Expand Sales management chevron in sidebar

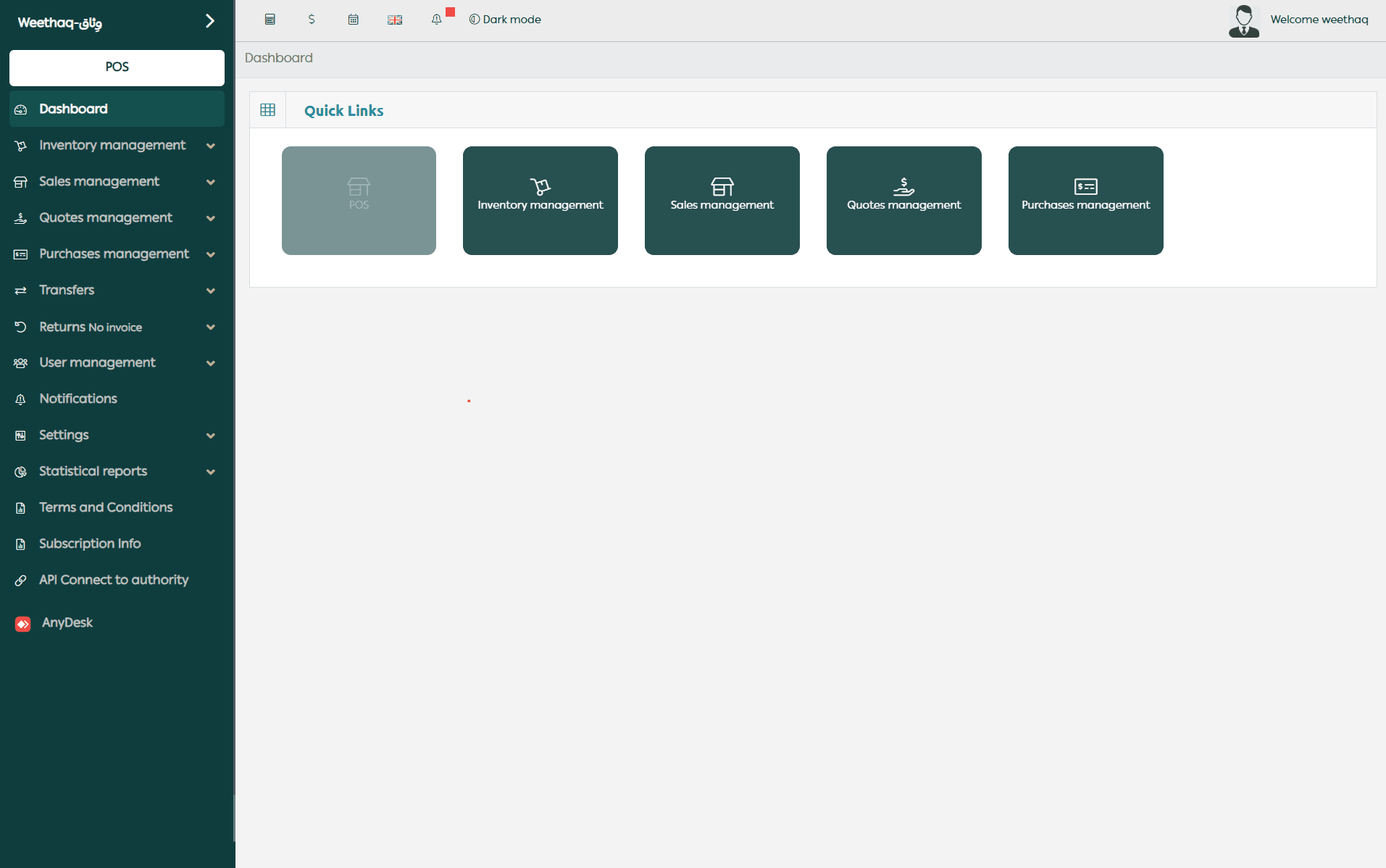pyautogui.click(x=211, y=182)
